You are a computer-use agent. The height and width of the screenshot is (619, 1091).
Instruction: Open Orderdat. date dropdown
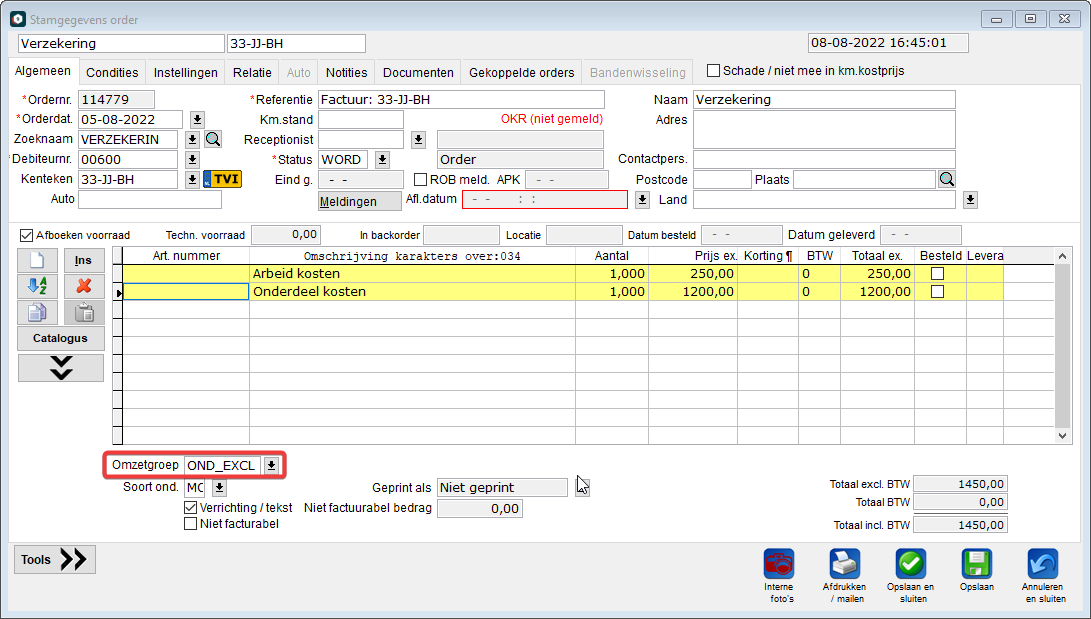coord(197,120)
